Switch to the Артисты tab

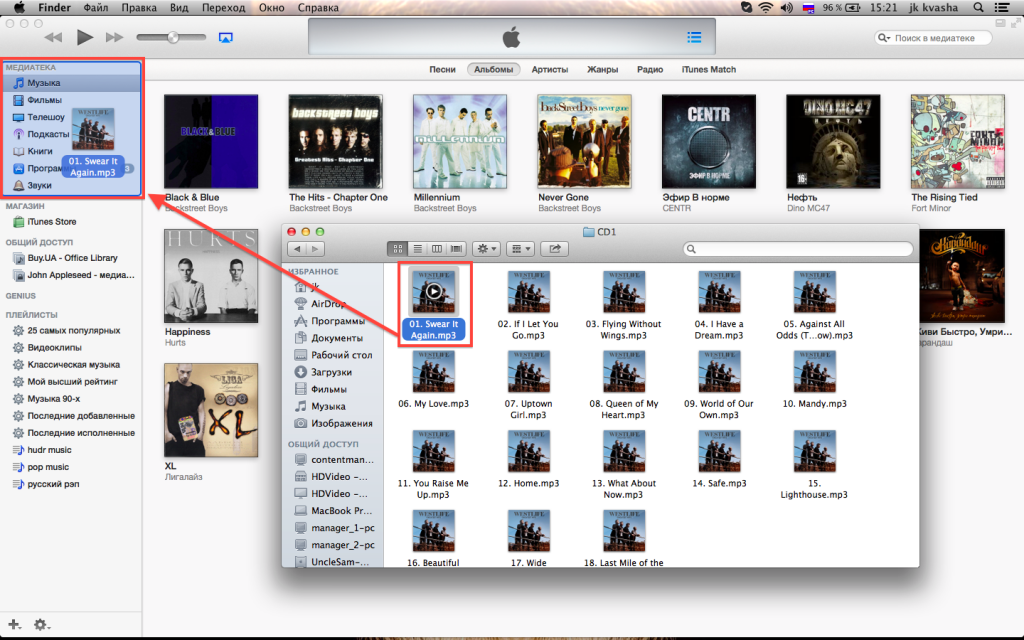549,69
